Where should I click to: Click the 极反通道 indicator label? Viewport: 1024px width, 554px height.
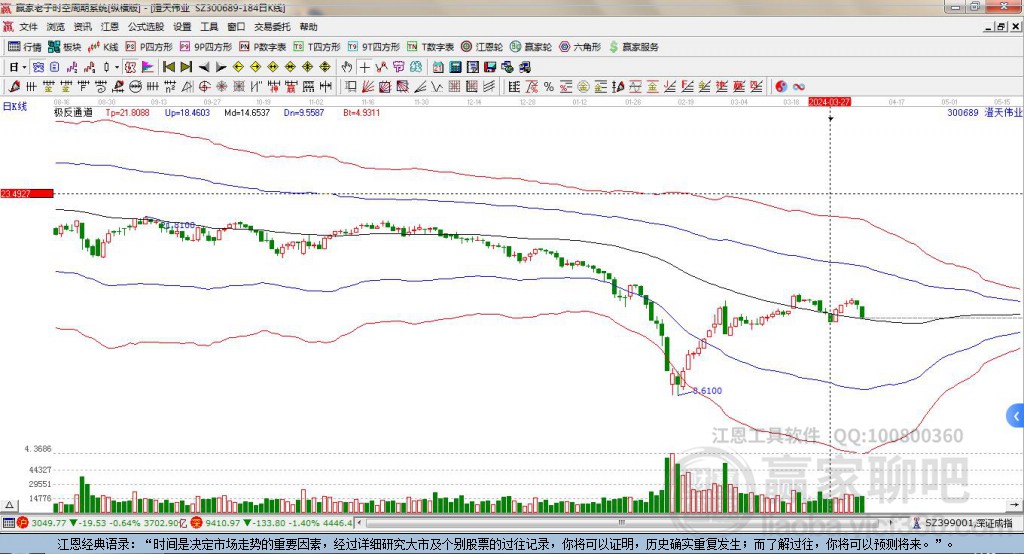[x=73, y=112]
